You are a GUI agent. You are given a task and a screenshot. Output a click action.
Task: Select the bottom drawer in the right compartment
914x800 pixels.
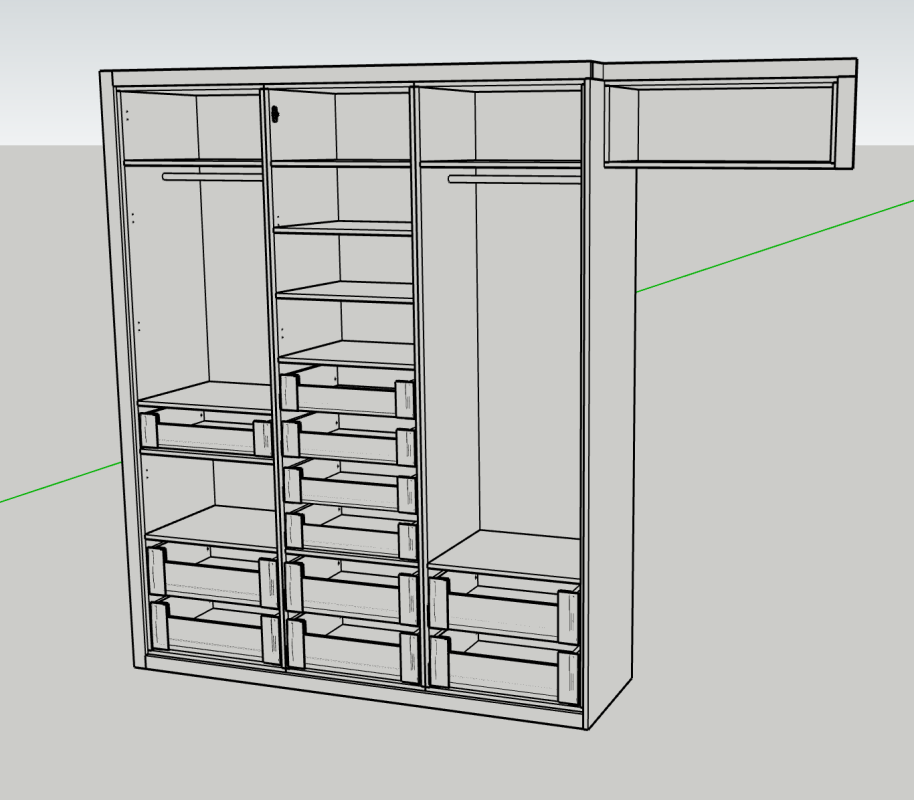coord(505,666)
